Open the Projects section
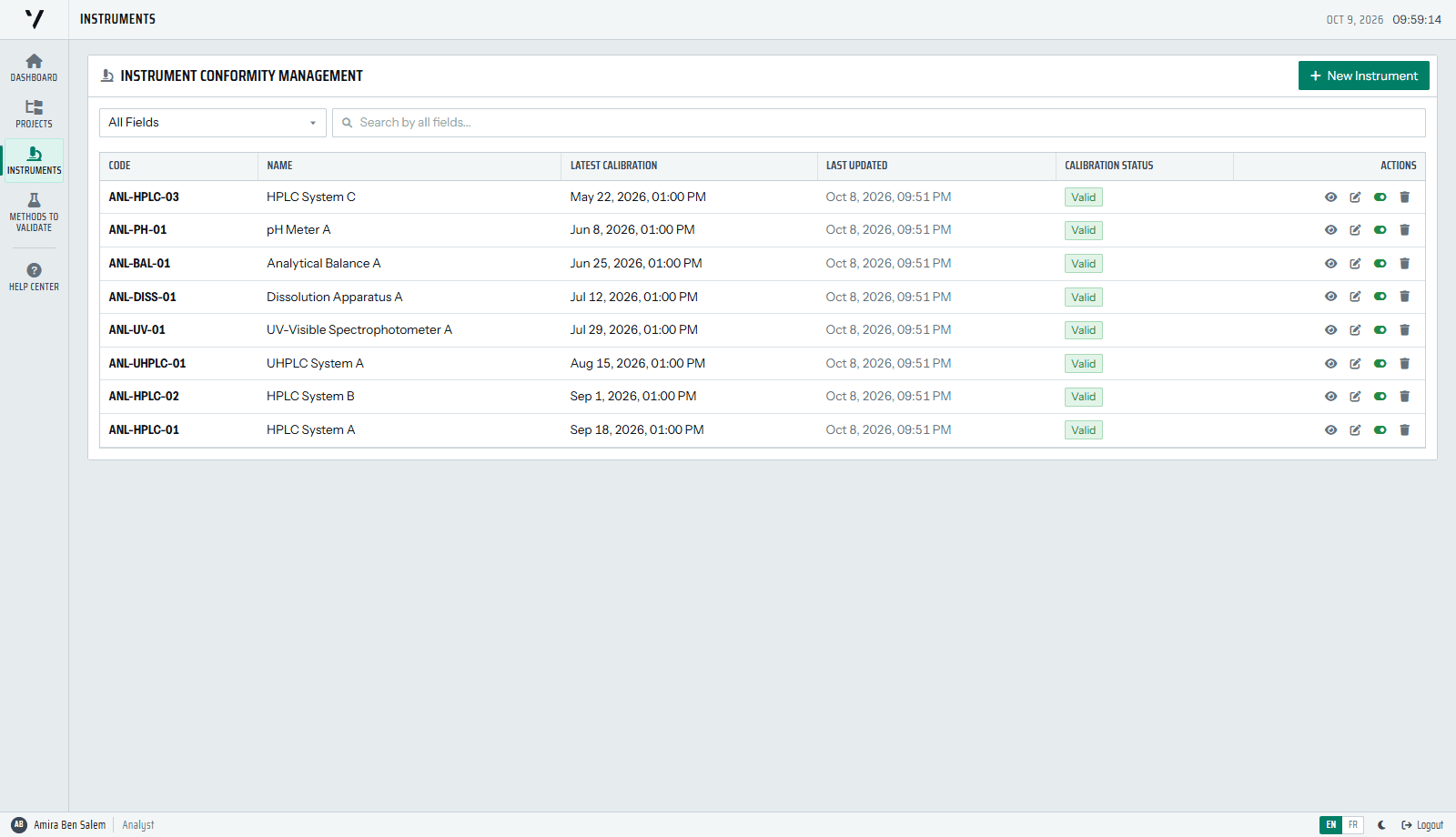The image size is (1456, 837). point(34,114)
